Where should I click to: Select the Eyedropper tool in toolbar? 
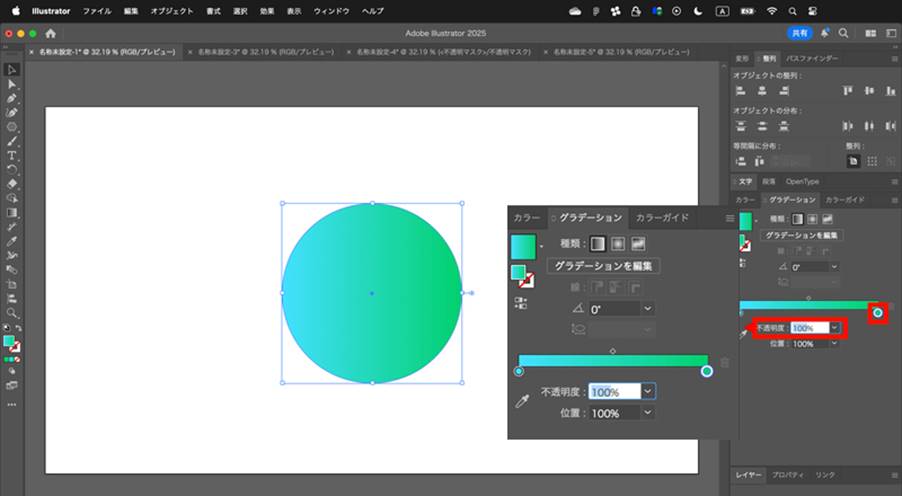12,241
